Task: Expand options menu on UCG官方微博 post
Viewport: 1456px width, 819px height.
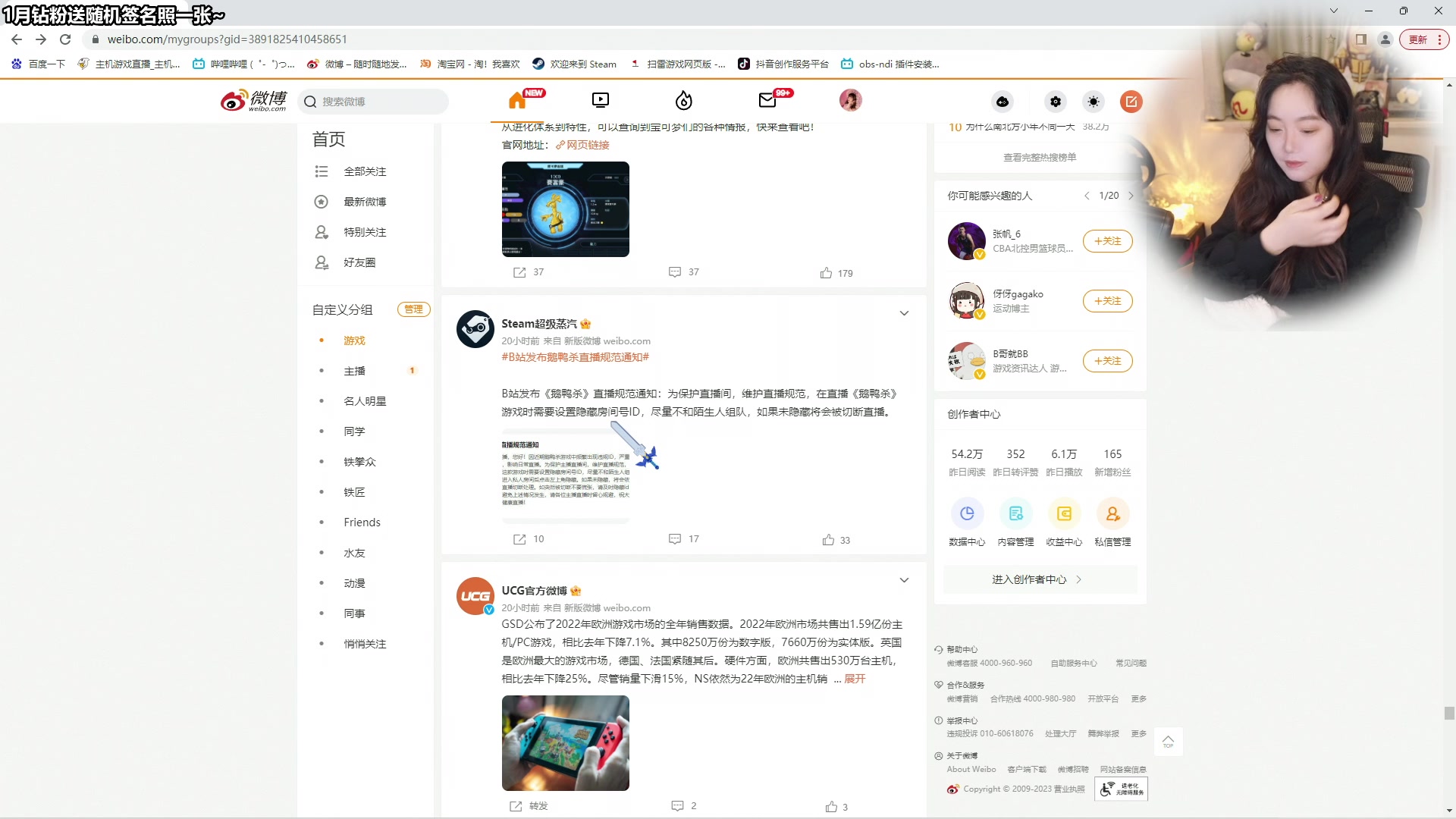Action: [904, 581]
